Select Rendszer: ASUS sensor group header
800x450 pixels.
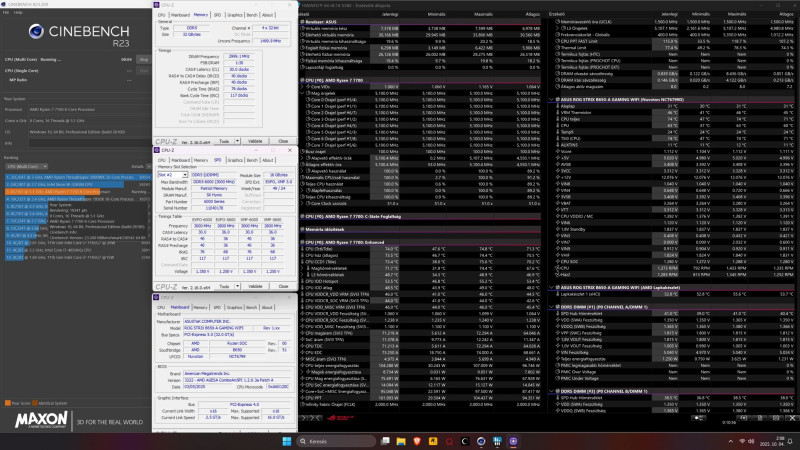420,22
